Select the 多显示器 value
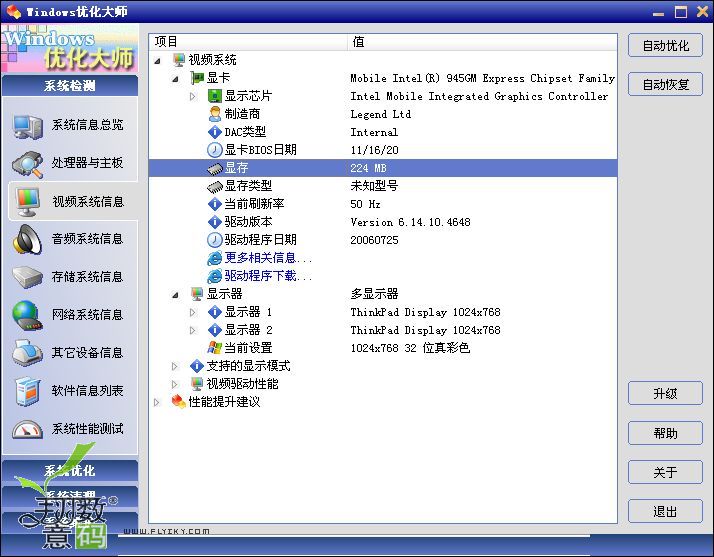The image size is (714, 557). (374, 294)
